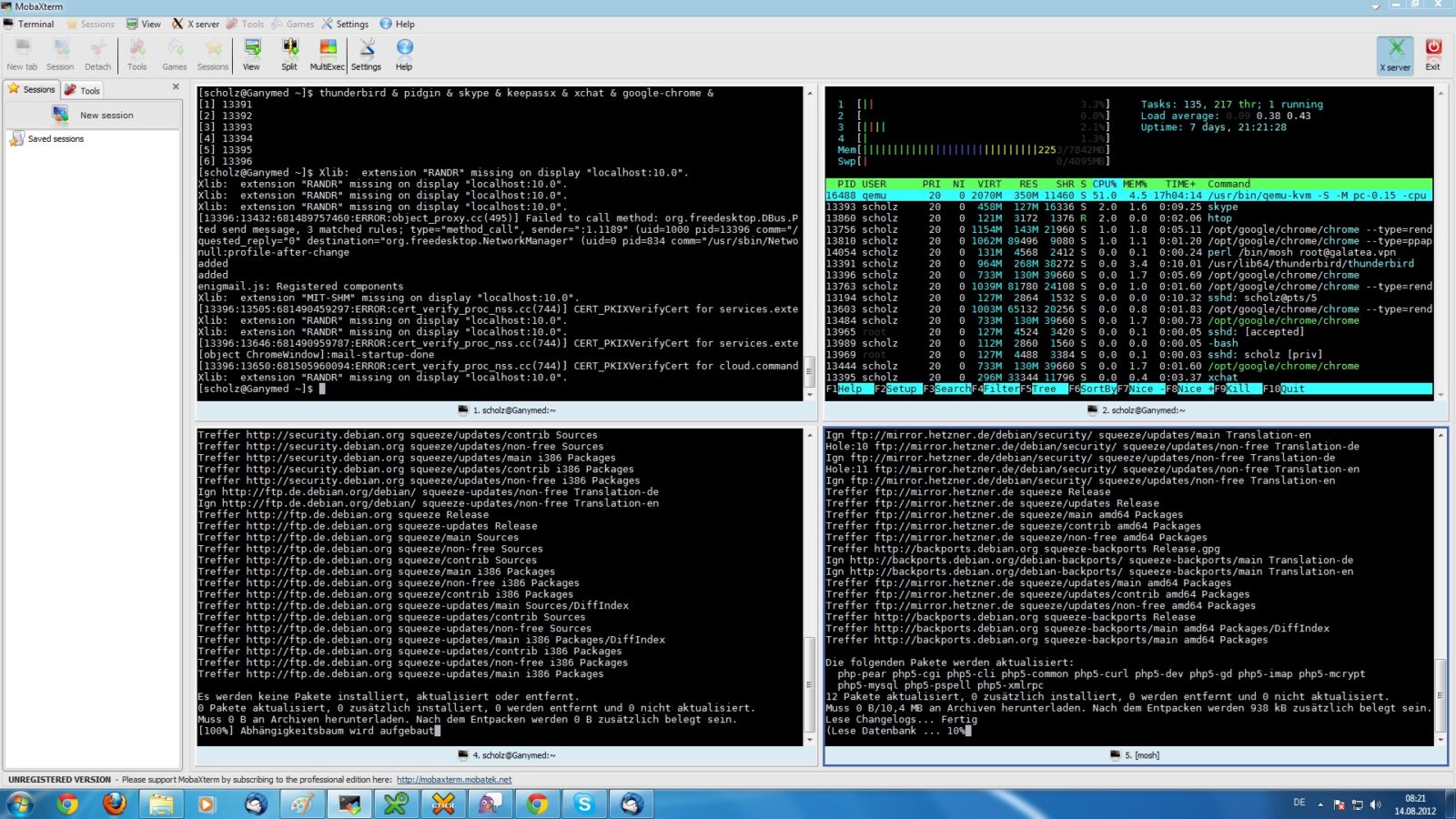Screen dimensions: 1456x819
Task: Click terminal 1 scrollbar down arrow
Action: coord(809,395)
